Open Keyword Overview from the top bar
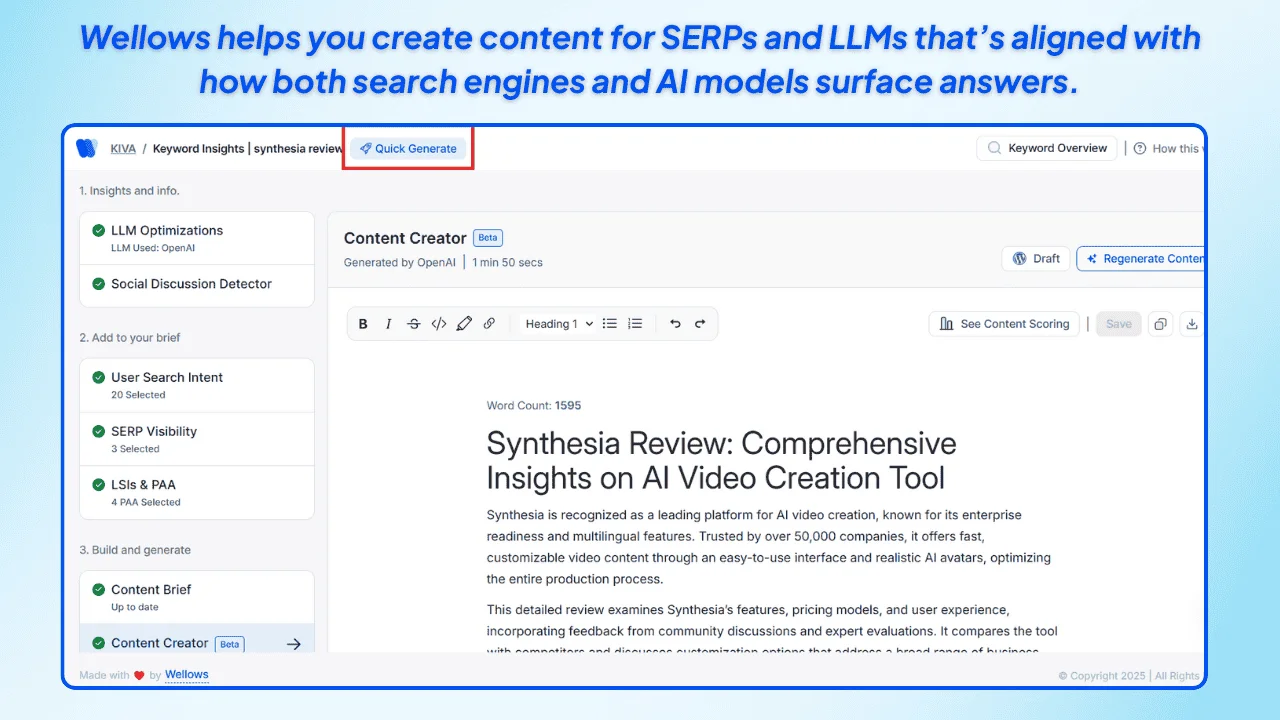 [1046, 147]
